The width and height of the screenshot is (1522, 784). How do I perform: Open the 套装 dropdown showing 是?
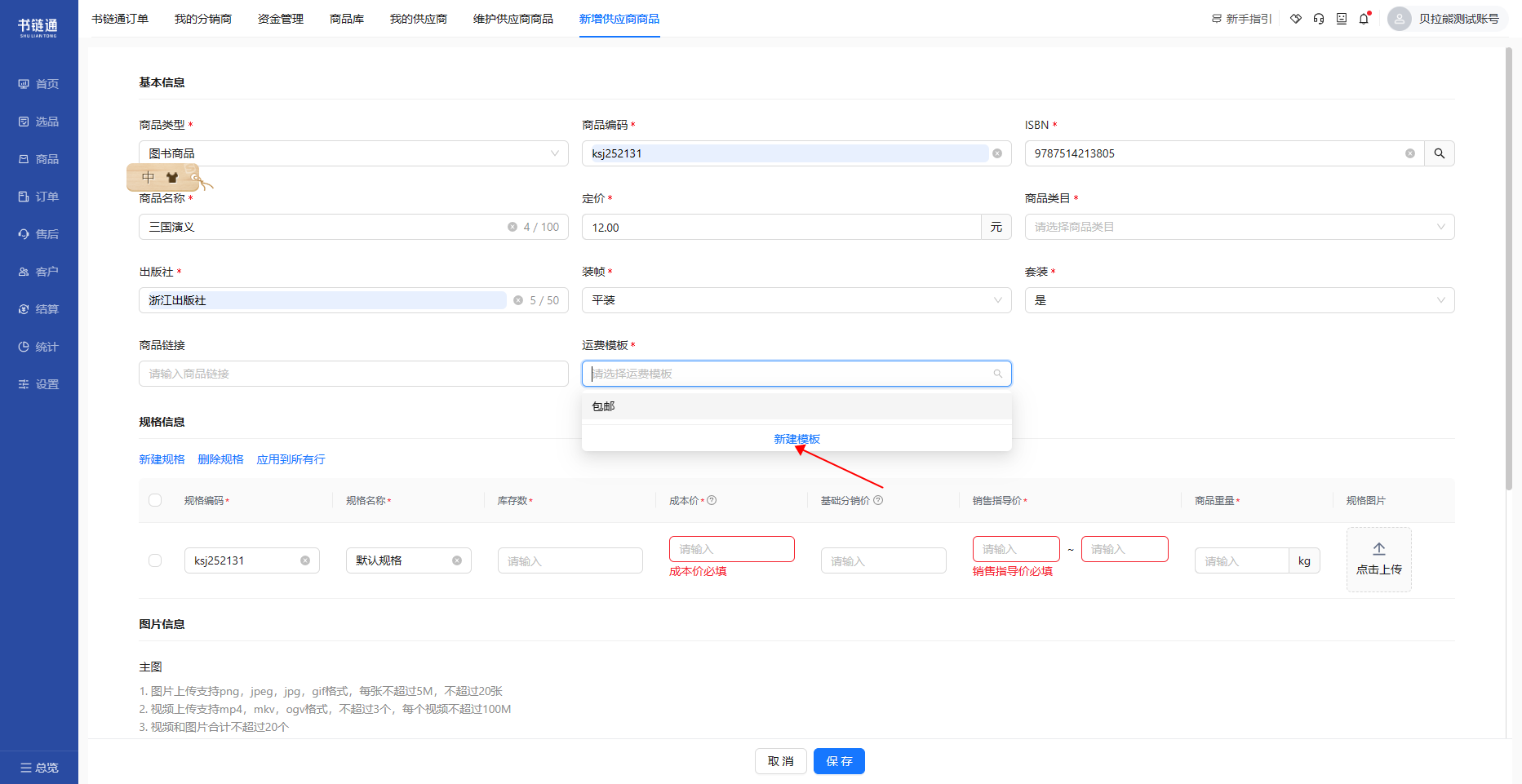[1240, 300]
